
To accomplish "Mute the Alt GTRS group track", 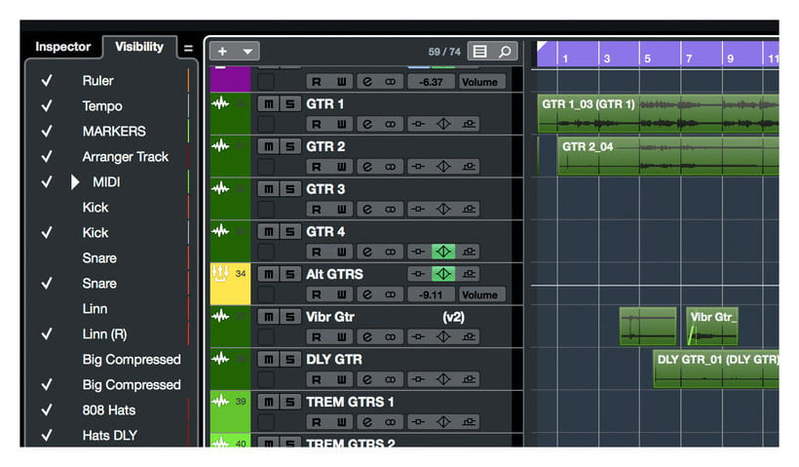I will click(269, 274).
